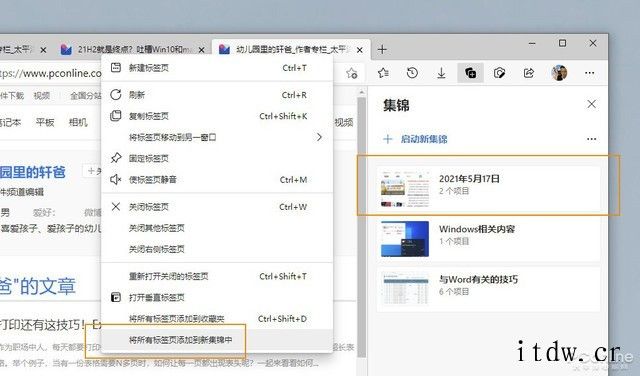This screenshot has height=376, width=640.
Task: Maximize the Edge browser window
Action: pos(562,43)
